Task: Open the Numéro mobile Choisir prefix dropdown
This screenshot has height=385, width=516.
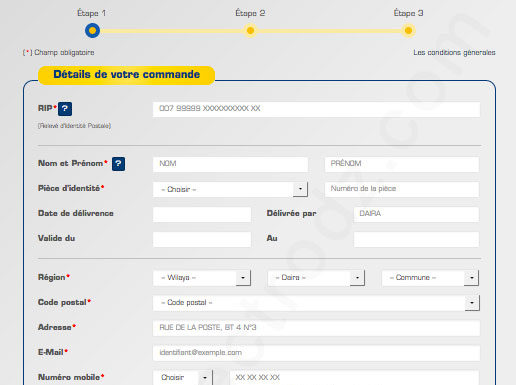Action: click(183, 378)
